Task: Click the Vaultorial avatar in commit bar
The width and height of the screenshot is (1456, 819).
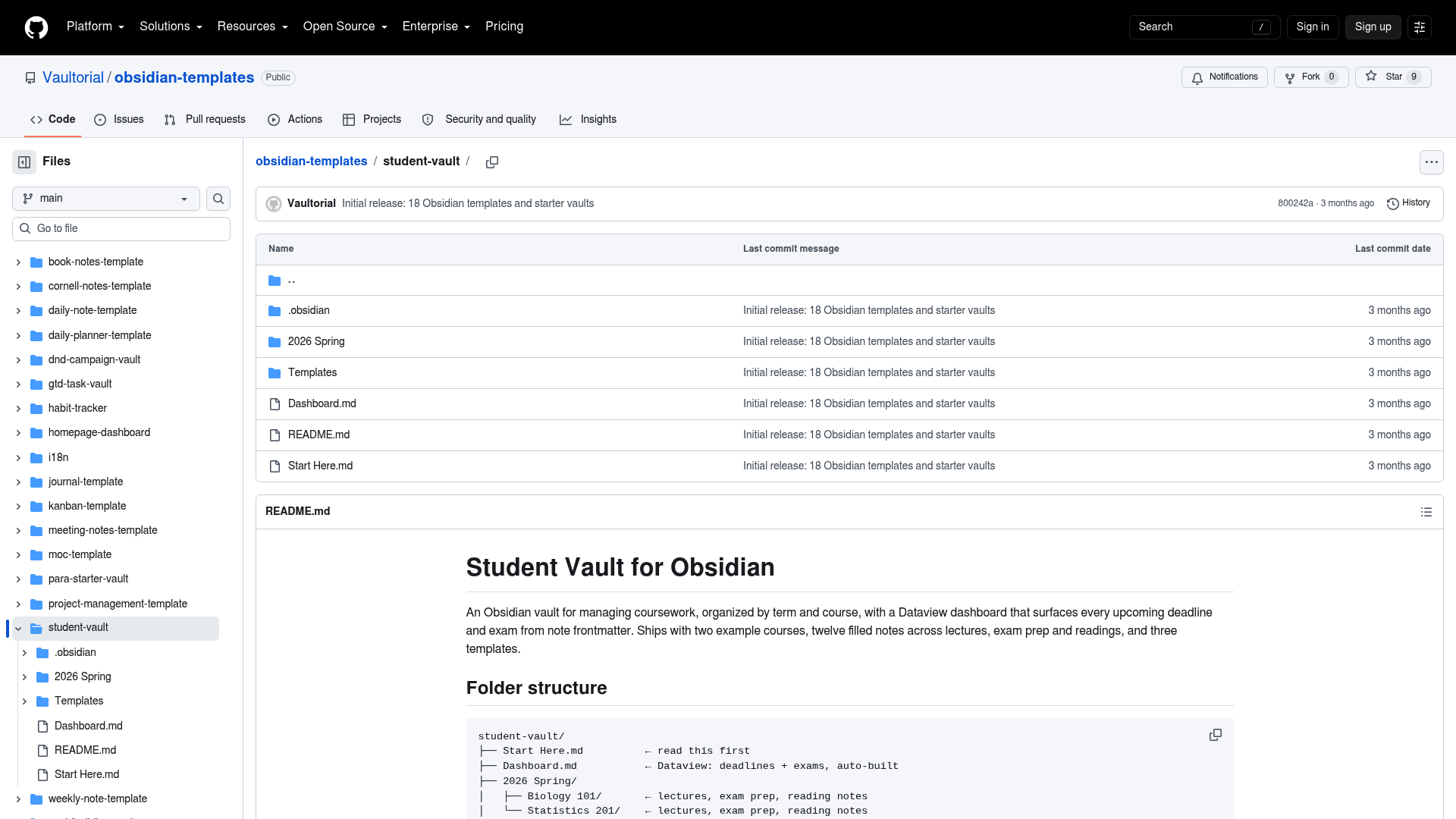Action: click(x=274, y=204)
